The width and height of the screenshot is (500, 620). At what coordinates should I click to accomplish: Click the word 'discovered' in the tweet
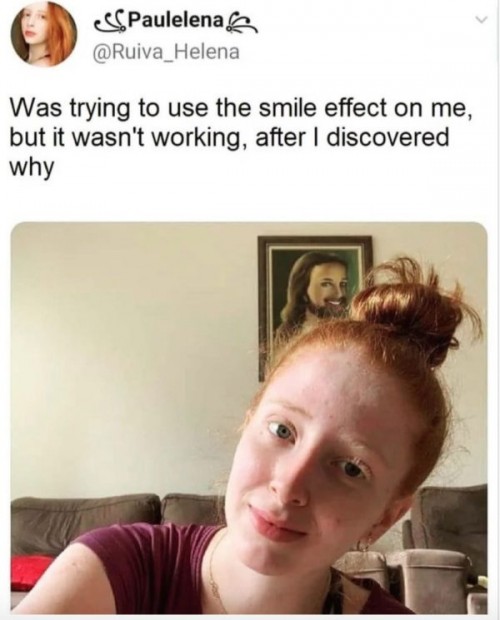pos(389,138)
